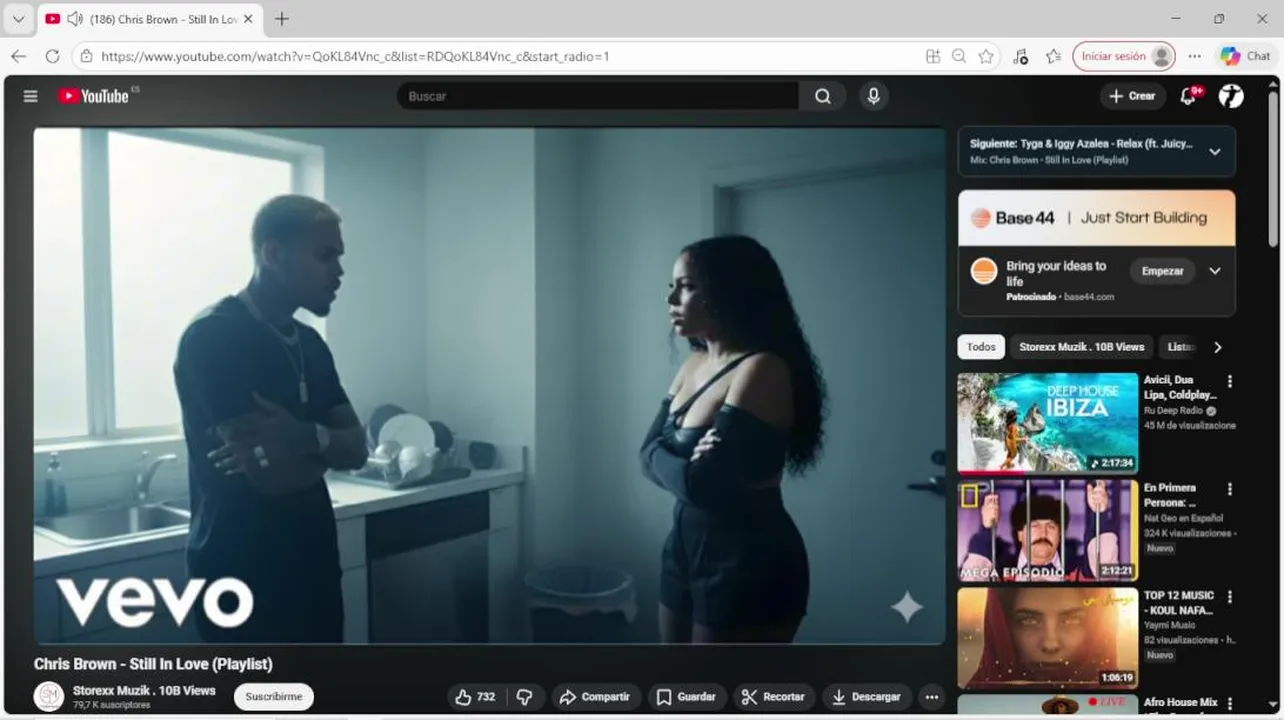
Task: Open options for Avicii, Dua Lipa video
Action: [x=1230, y=381]
